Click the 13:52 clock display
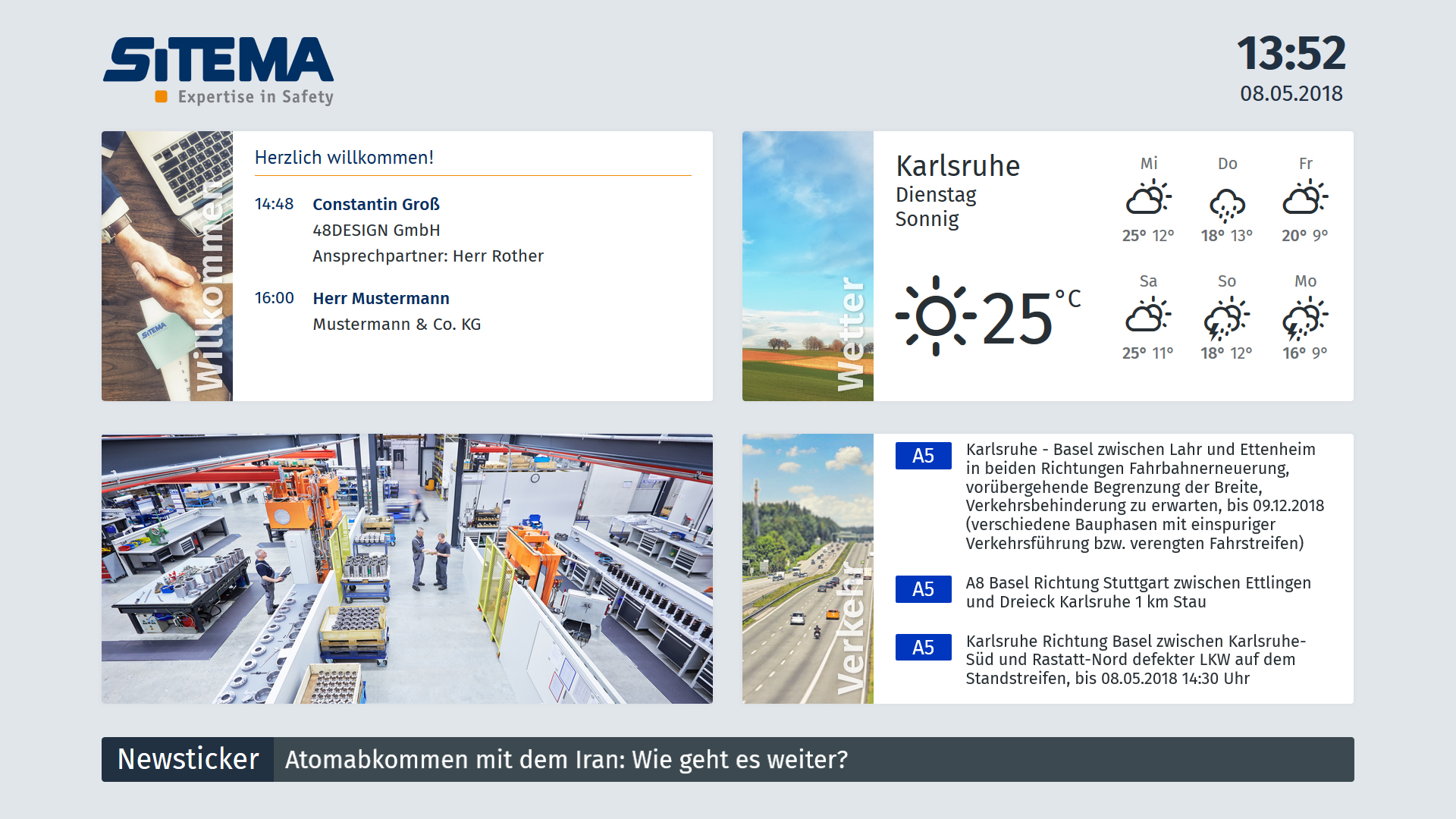This screenshot has height=819, width=1456. [1291, 55]
